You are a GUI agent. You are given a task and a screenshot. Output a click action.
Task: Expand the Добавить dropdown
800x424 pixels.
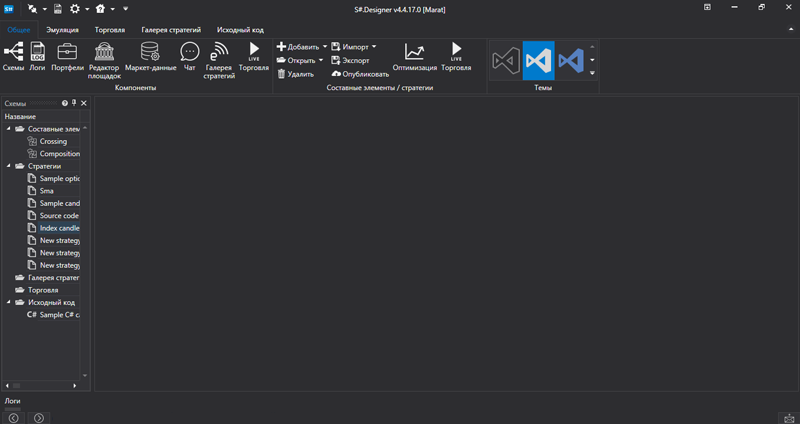tap(323, 47)
